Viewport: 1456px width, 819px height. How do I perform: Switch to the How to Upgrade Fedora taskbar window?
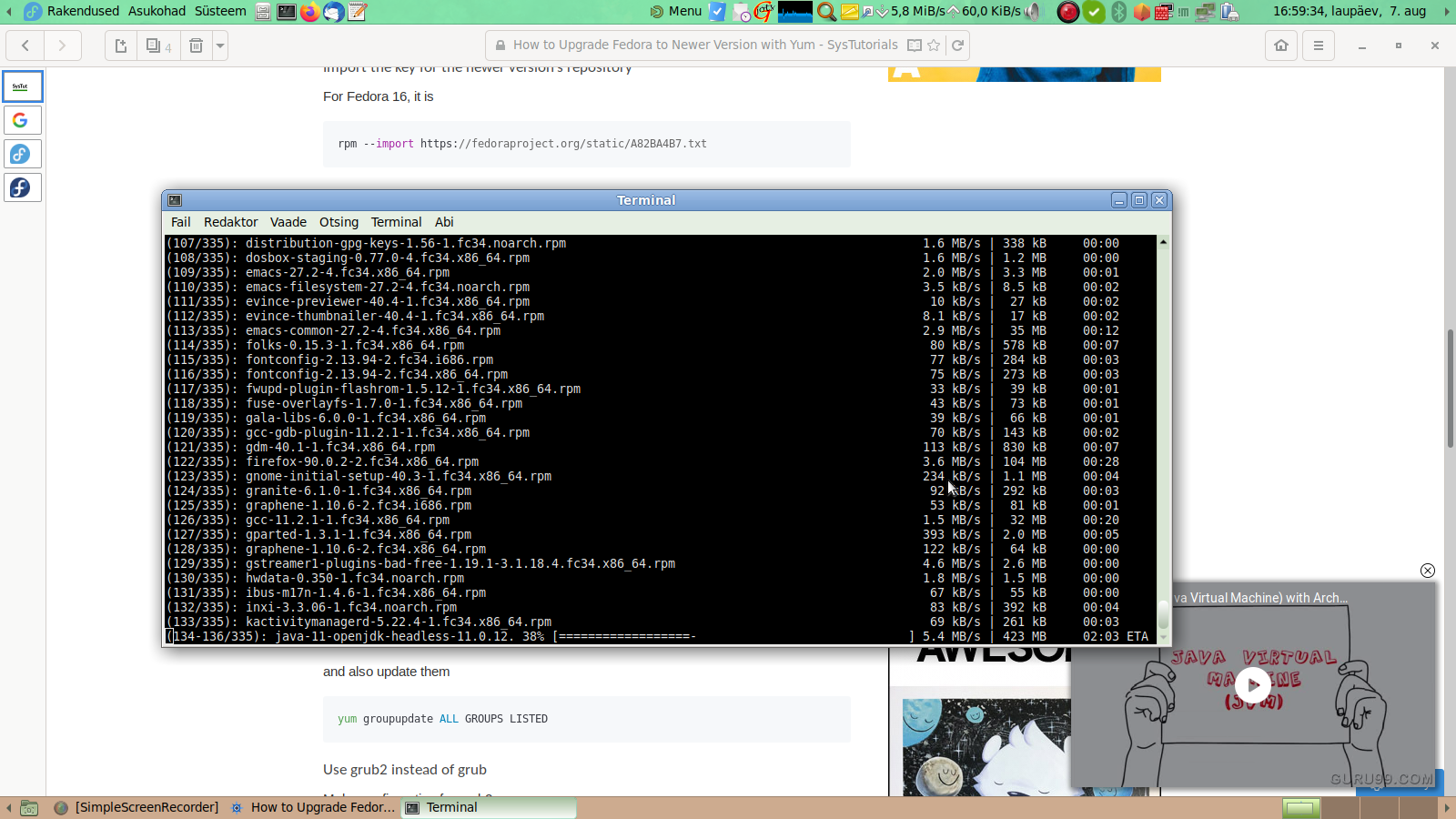point(313,807)
